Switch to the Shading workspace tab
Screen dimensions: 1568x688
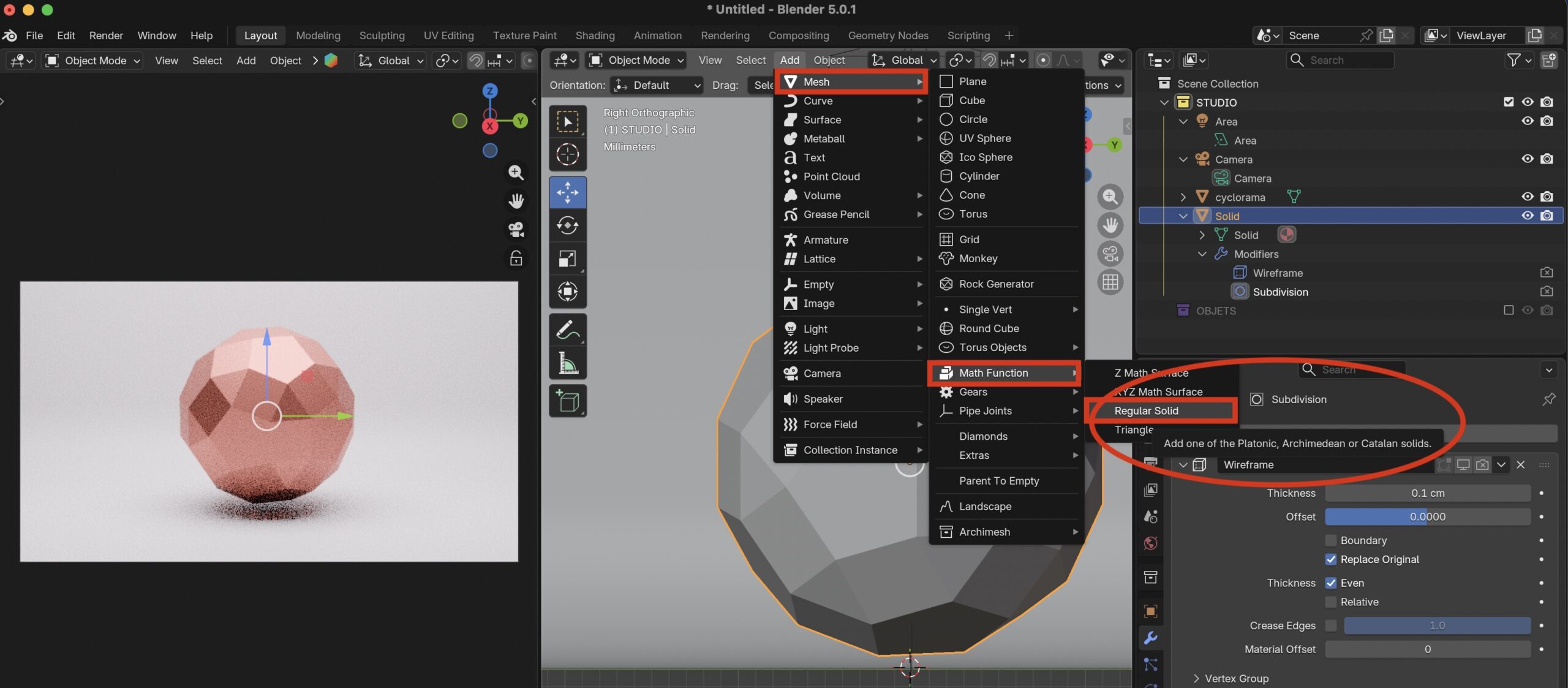click(594, 36)
